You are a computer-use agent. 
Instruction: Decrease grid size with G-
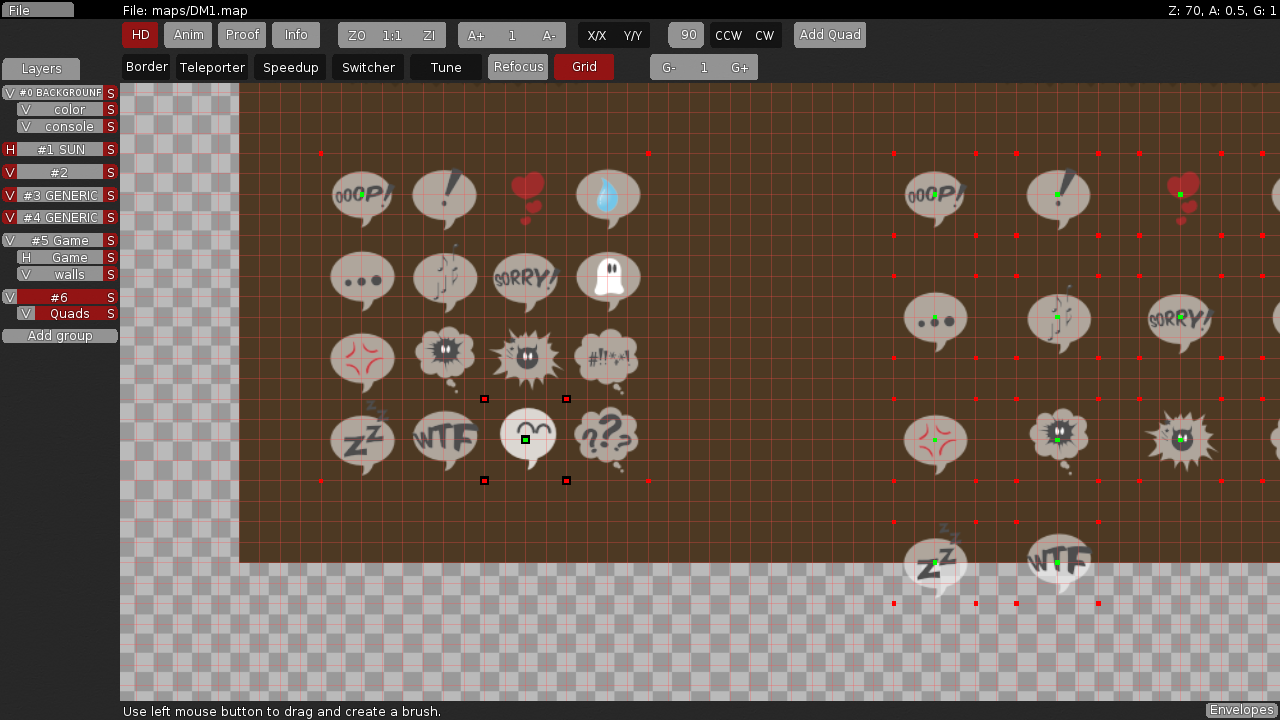tap(668, 67)
